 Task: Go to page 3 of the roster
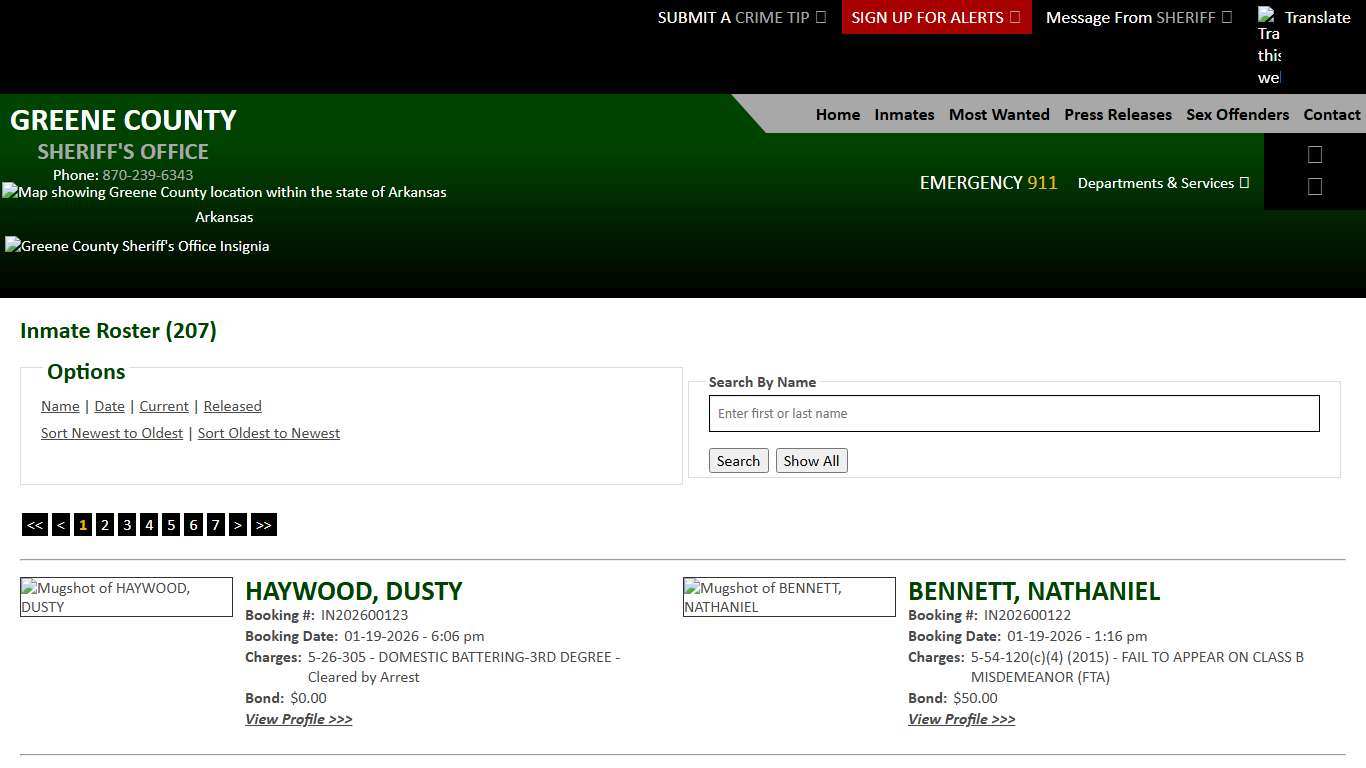[127, 524]
